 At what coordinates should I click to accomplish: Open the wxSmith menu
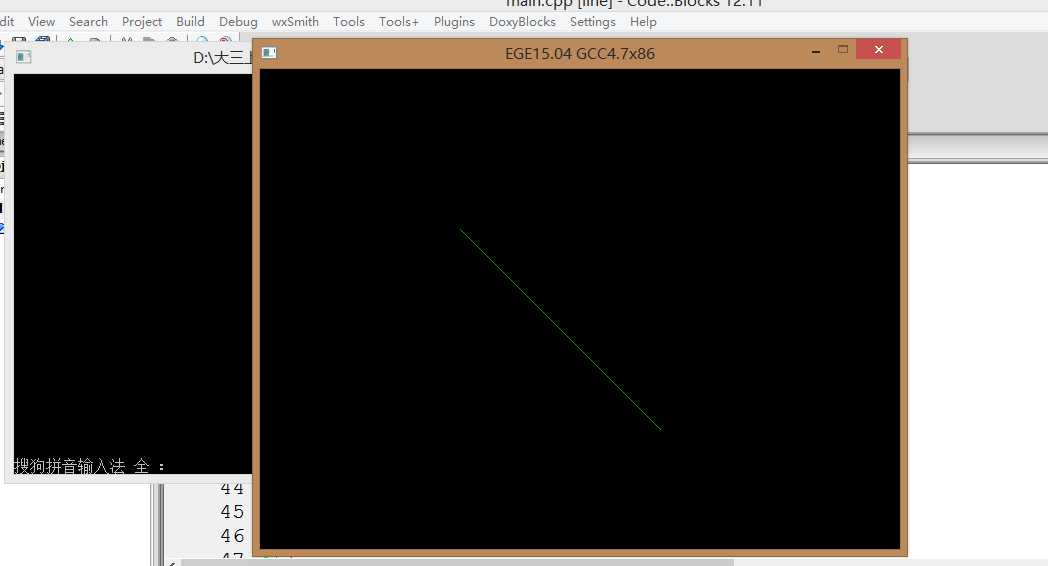(295, 22)
